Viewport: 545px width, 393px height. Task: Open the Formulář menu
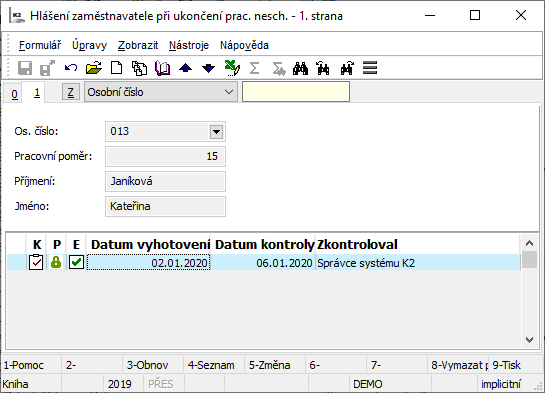click(40, 45)
